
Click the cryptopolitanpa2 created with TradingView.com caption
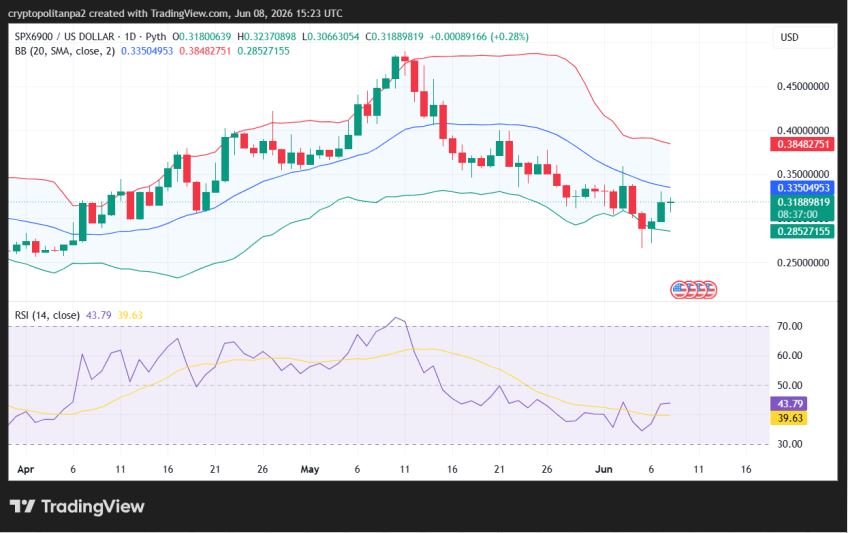point(175,13)
